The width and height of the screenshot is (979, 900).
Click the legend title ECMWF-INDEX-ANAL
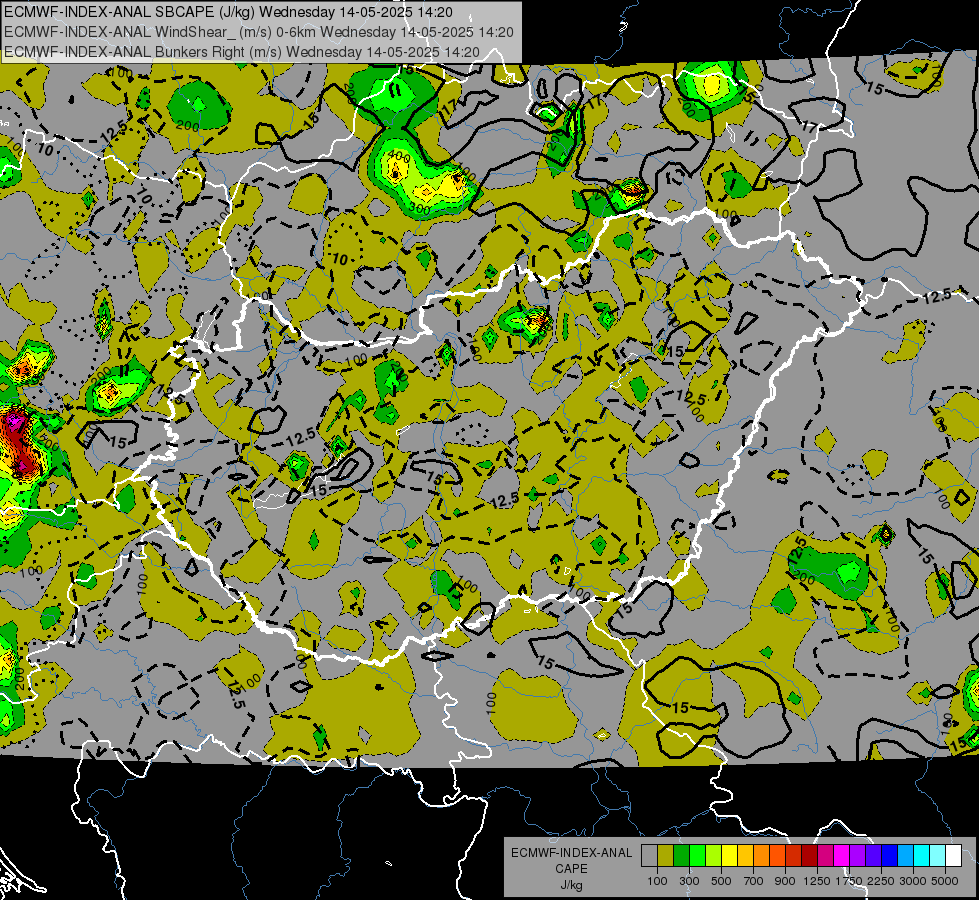571,853
